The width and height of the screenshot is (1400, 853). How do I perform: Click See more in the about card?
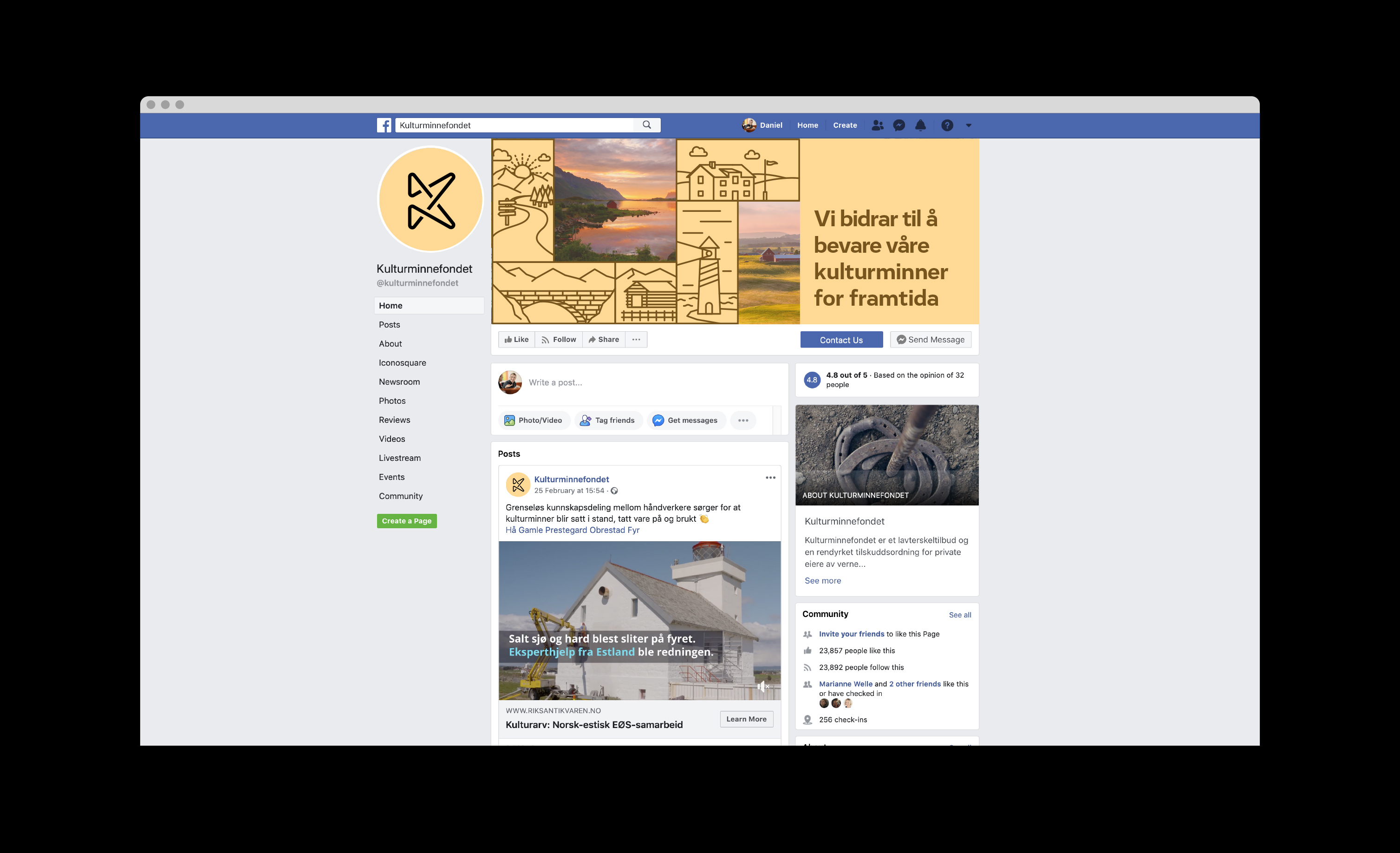(x=823, y=581)
